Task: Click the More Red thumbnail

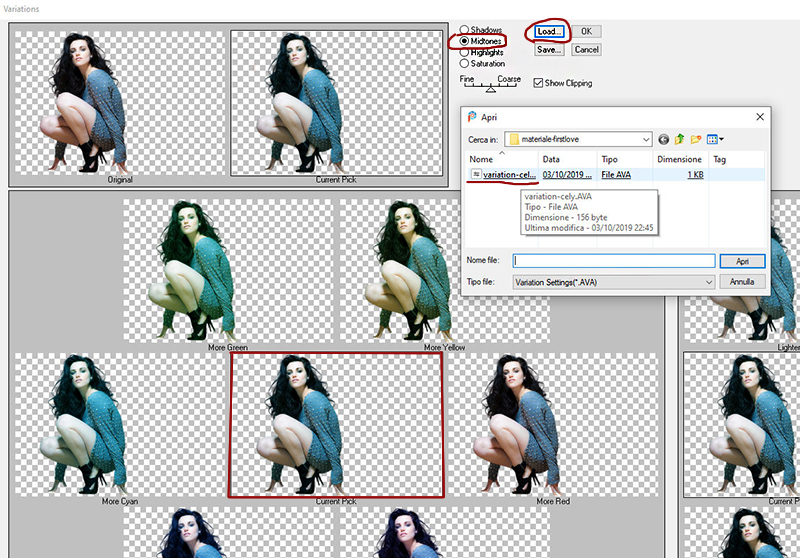Action: click(553, 424)
